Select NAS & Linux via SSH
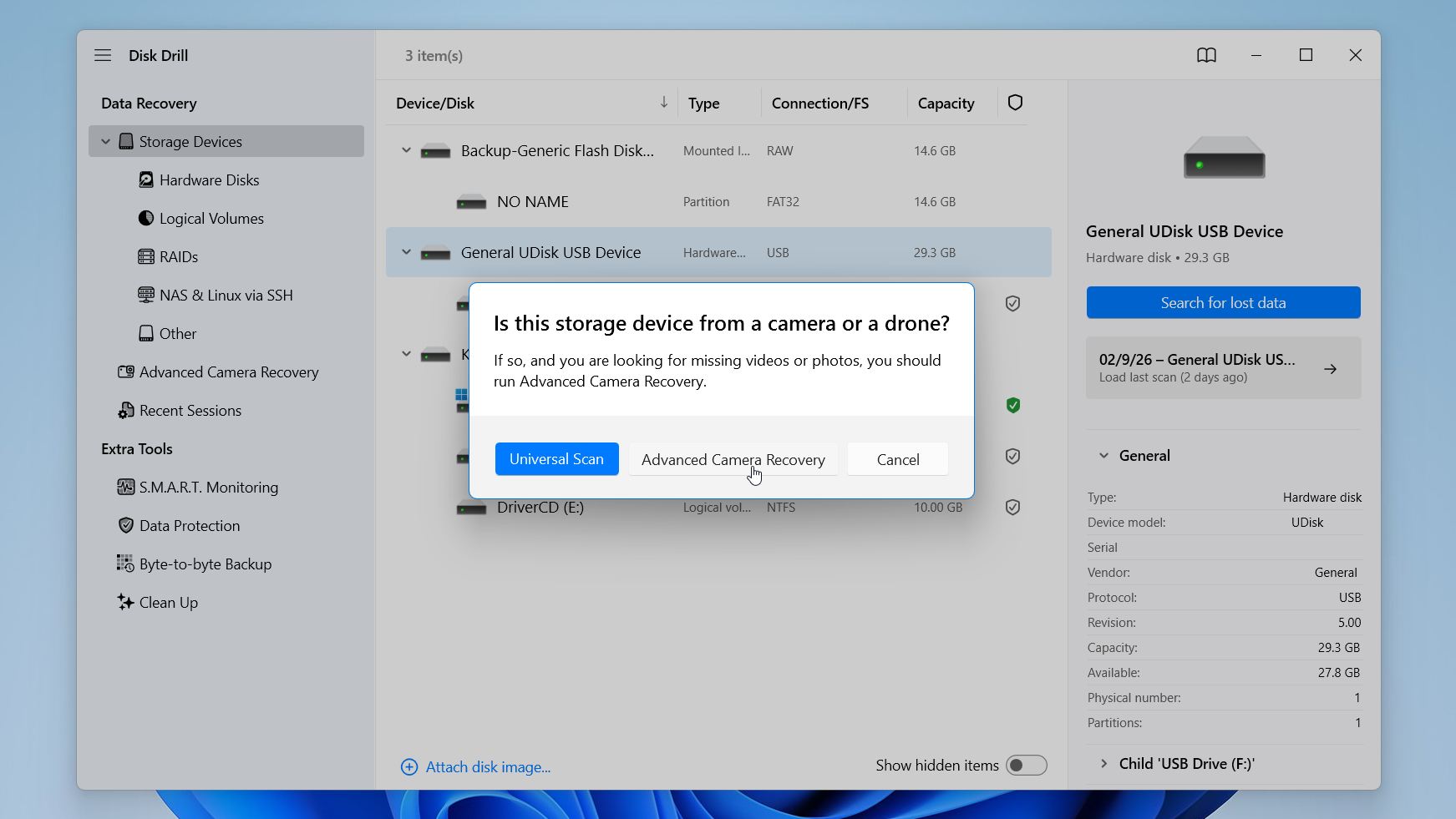The height and width of the screenshot is (819, 1456). point(226,295)
